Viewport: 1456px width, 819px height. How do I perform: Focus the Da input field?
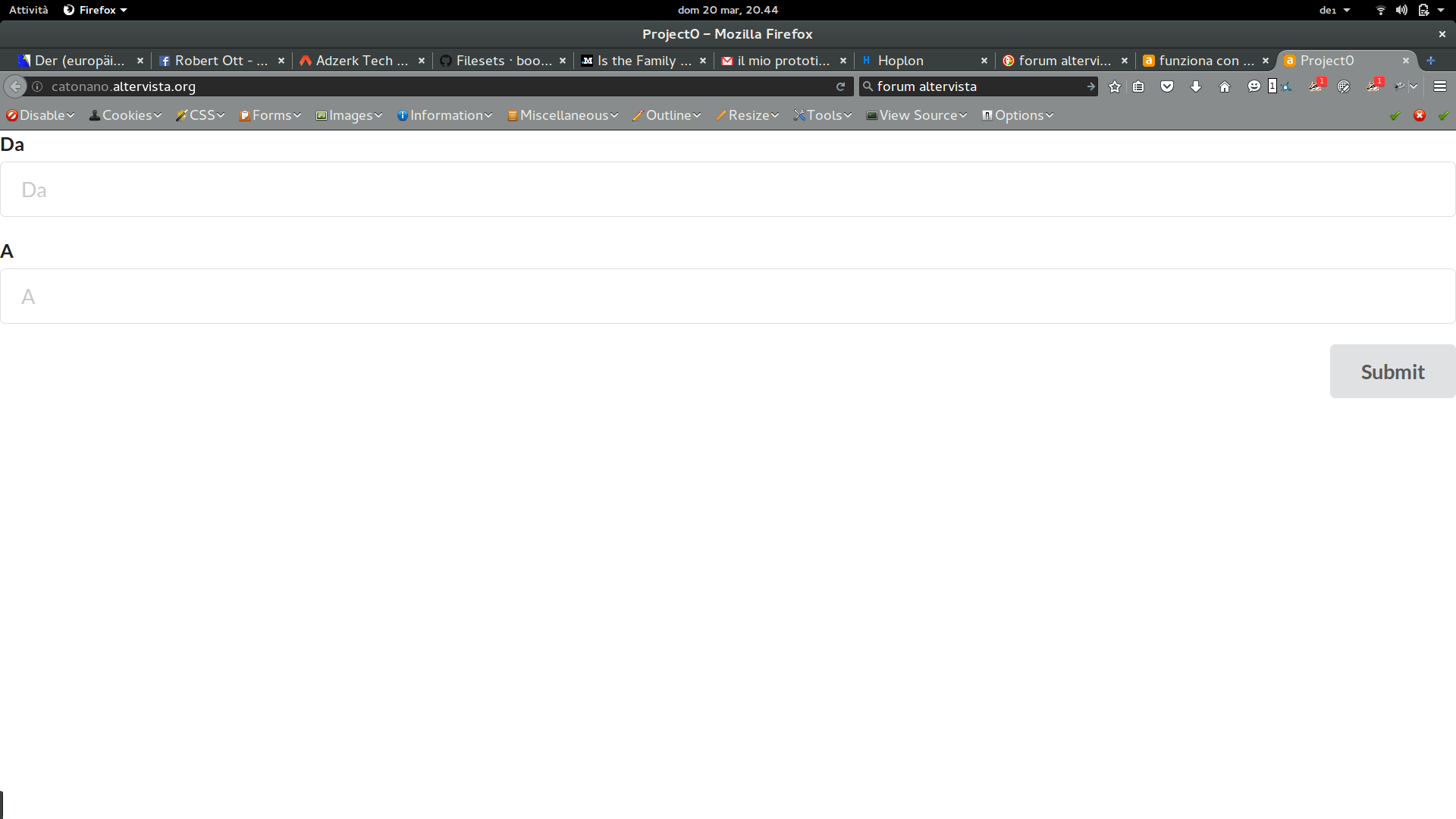point(728,190)
